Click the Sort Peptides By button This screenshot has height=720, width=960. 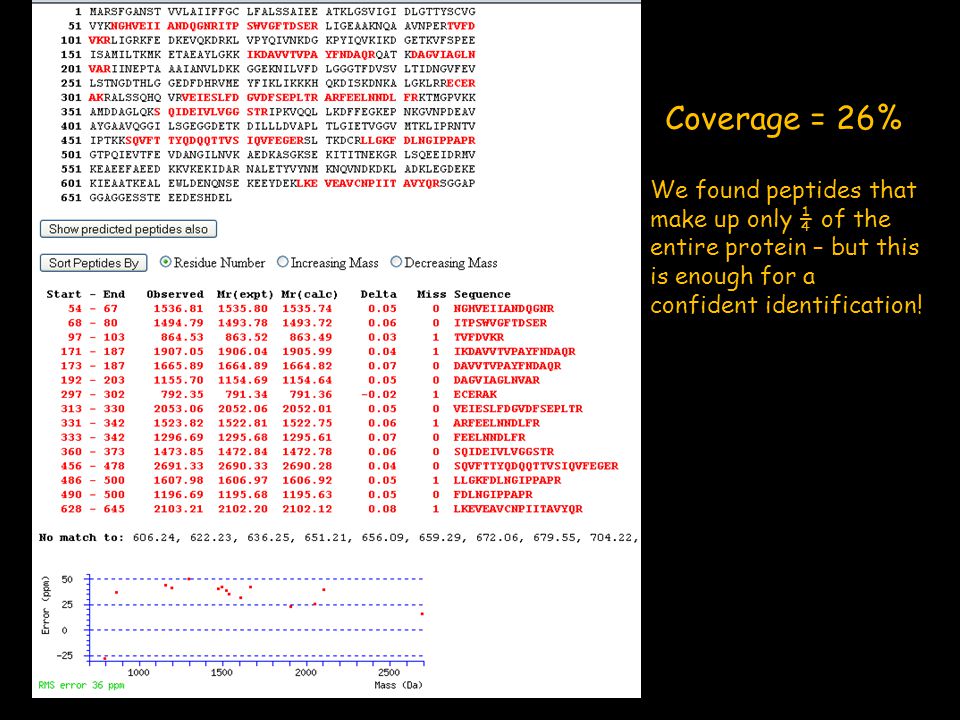(x=94, y=263)
